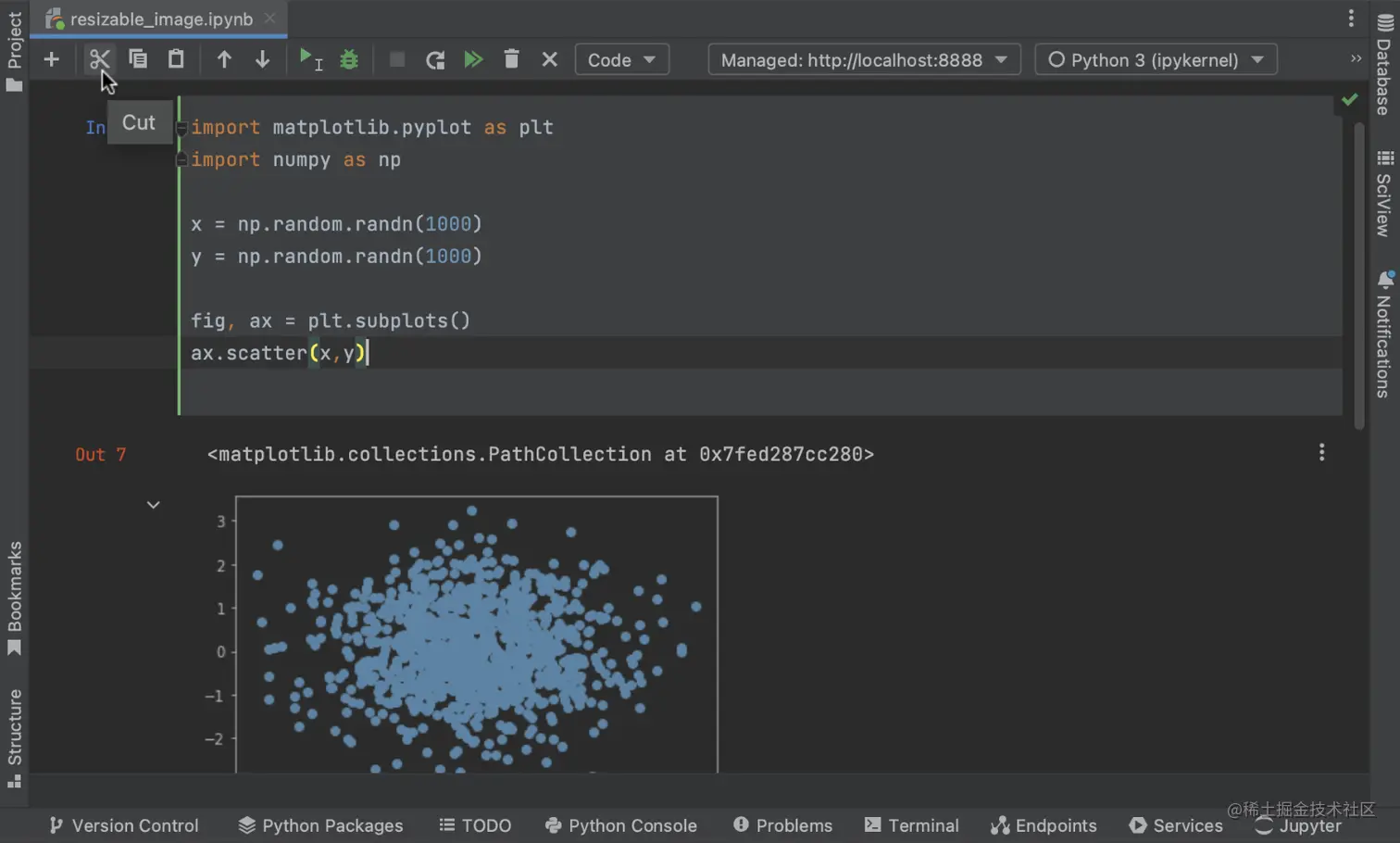Add a new cell with plus icon
The width and height of the screenshot is (1400, 843).
tap(52, 59)
